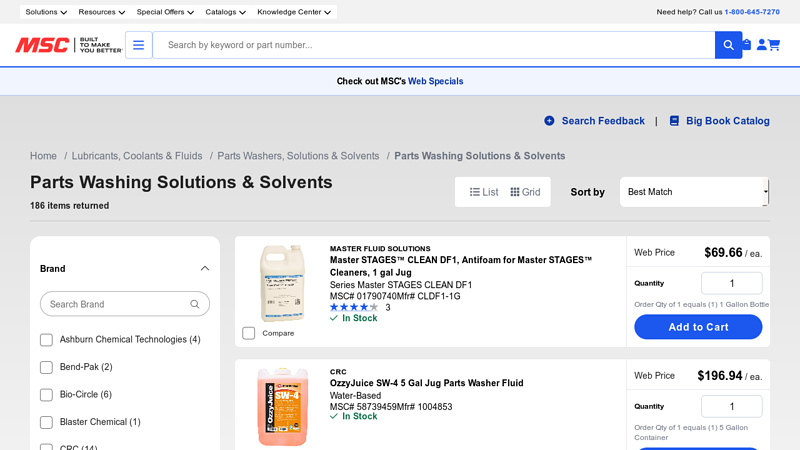Click the Search Brand input field
Viewport: 800px width, 450px height.
(125, 304)
